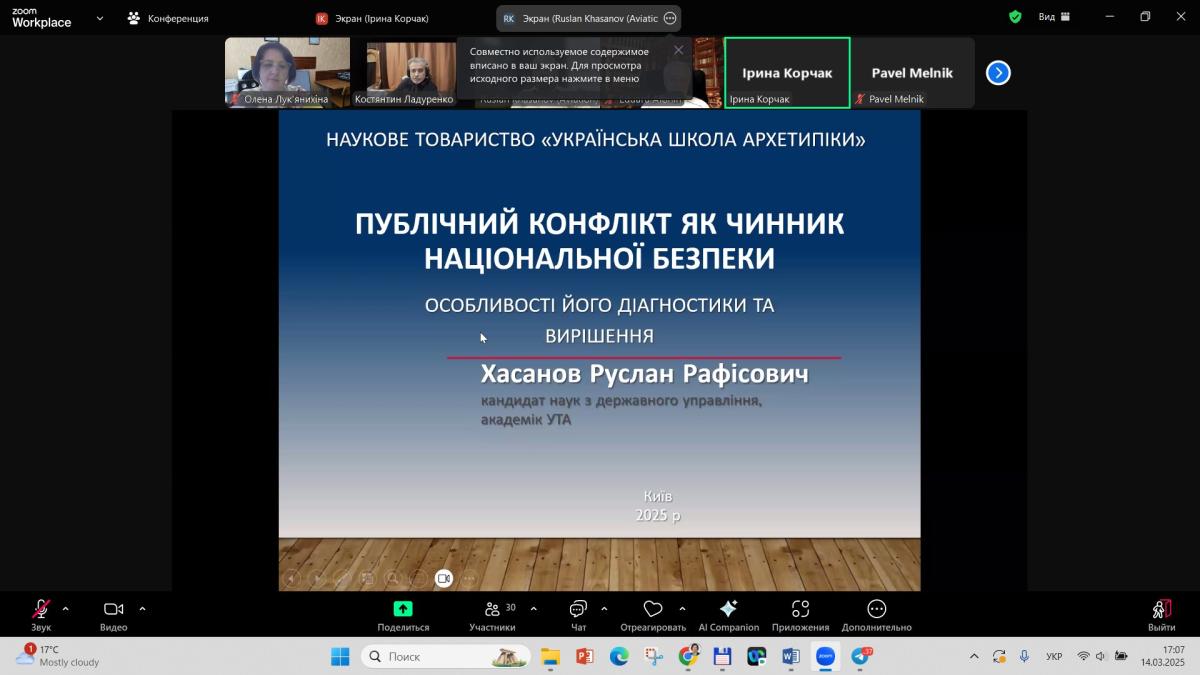
Task: Open the Приложения apps panel
Action: (800, 609)
